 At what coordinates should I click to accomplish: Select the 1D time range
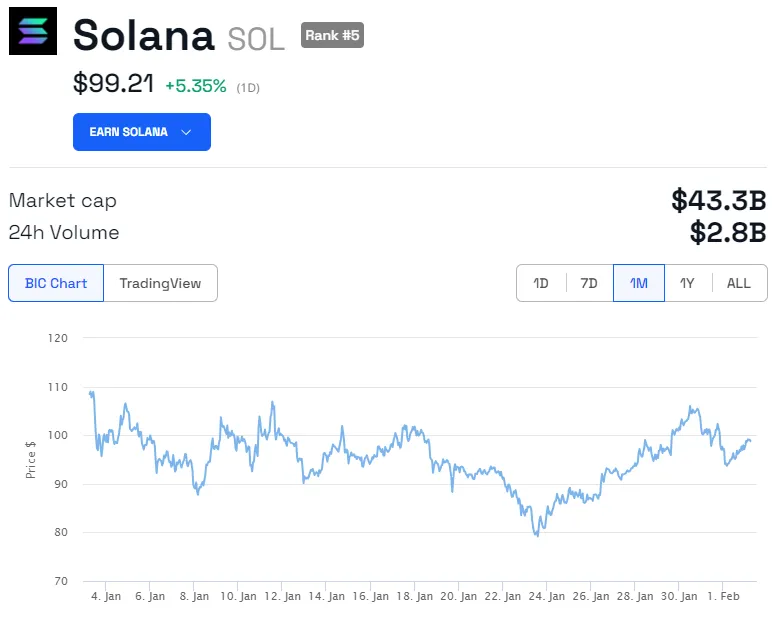click(x=541, y=283)
